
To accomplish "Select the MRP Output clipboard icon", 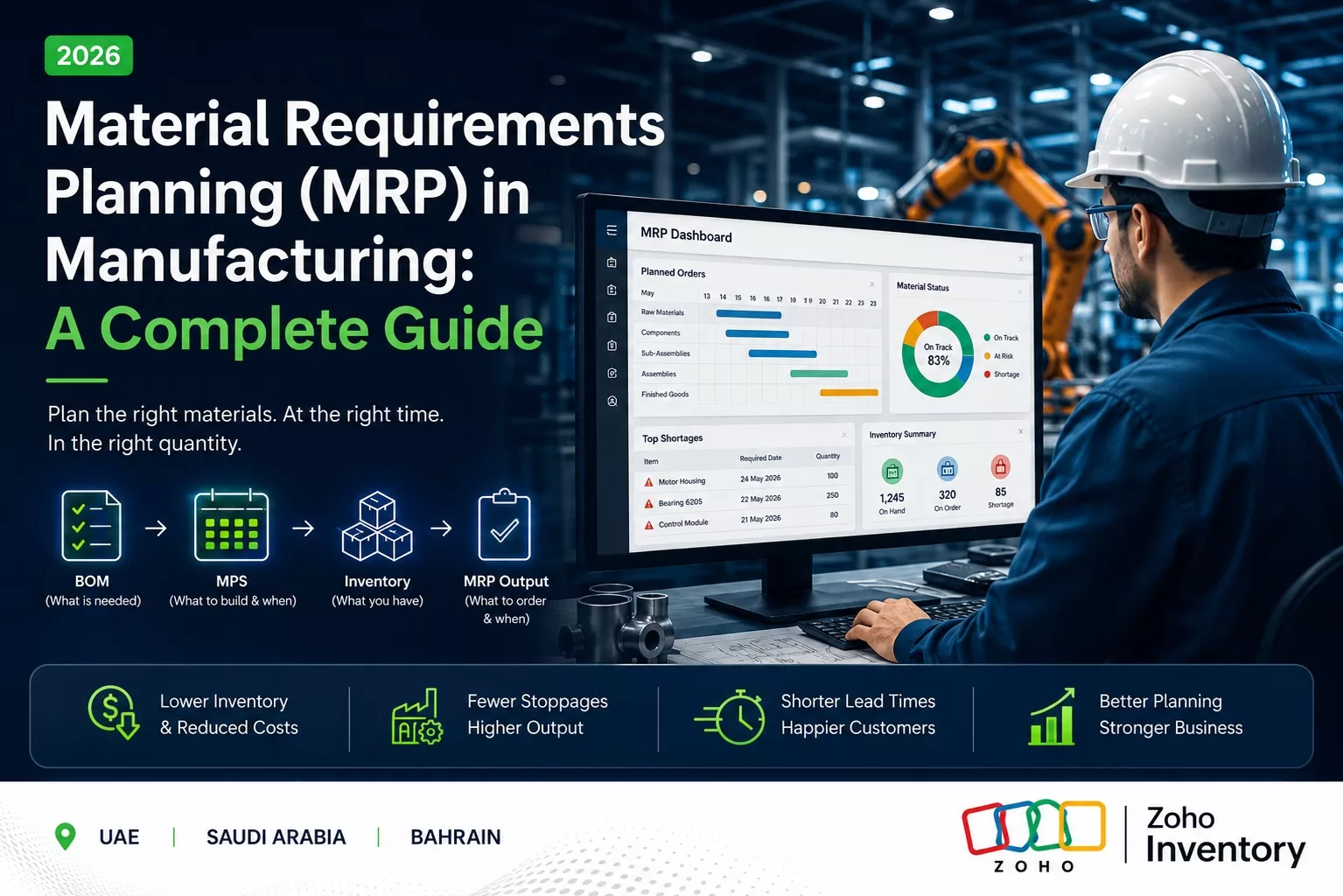I will pyautogui.click(x=504, y=524).
